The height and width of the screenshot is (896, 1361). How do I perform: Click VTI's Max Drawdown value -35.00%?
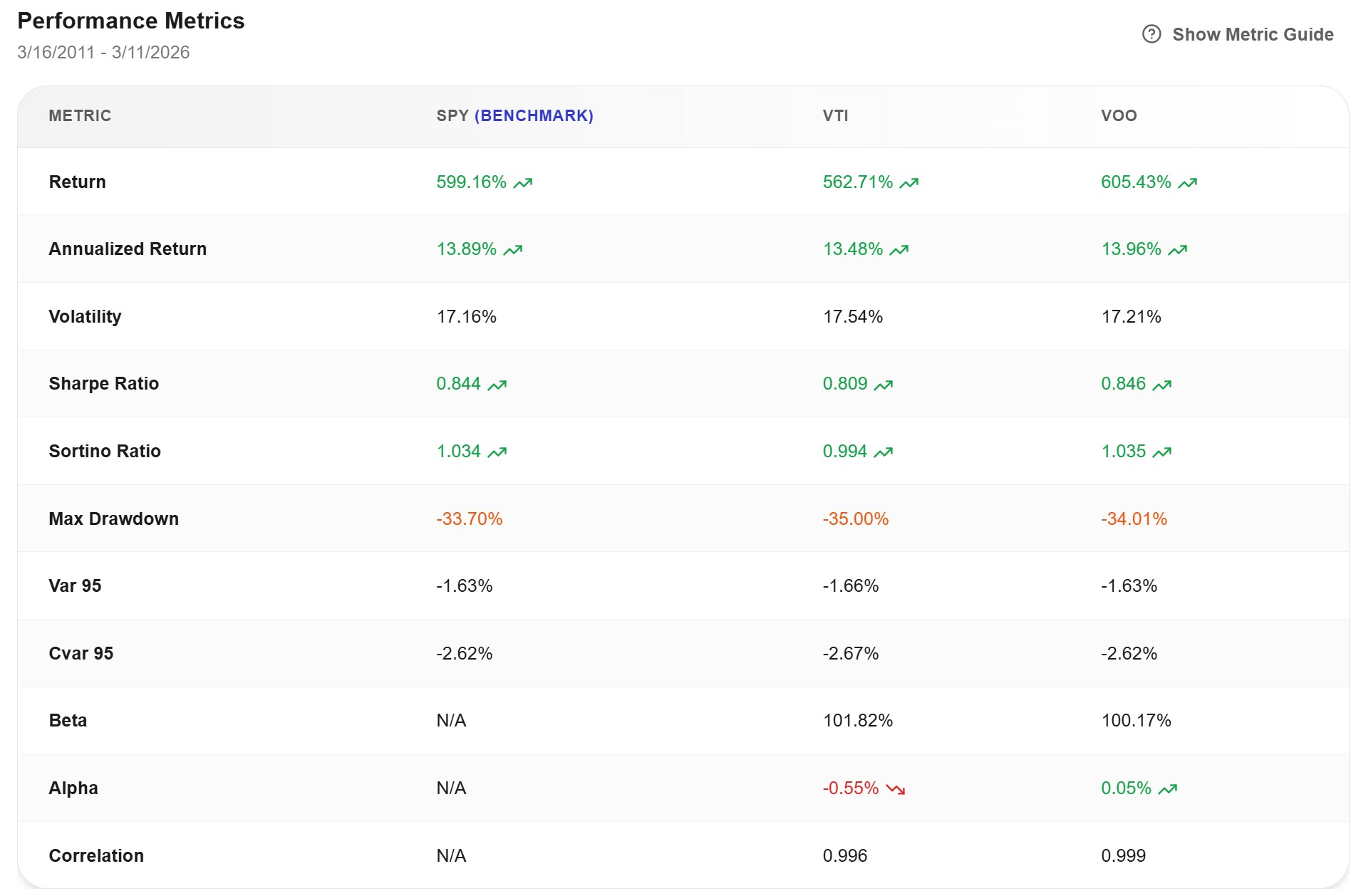pos(855,519)
